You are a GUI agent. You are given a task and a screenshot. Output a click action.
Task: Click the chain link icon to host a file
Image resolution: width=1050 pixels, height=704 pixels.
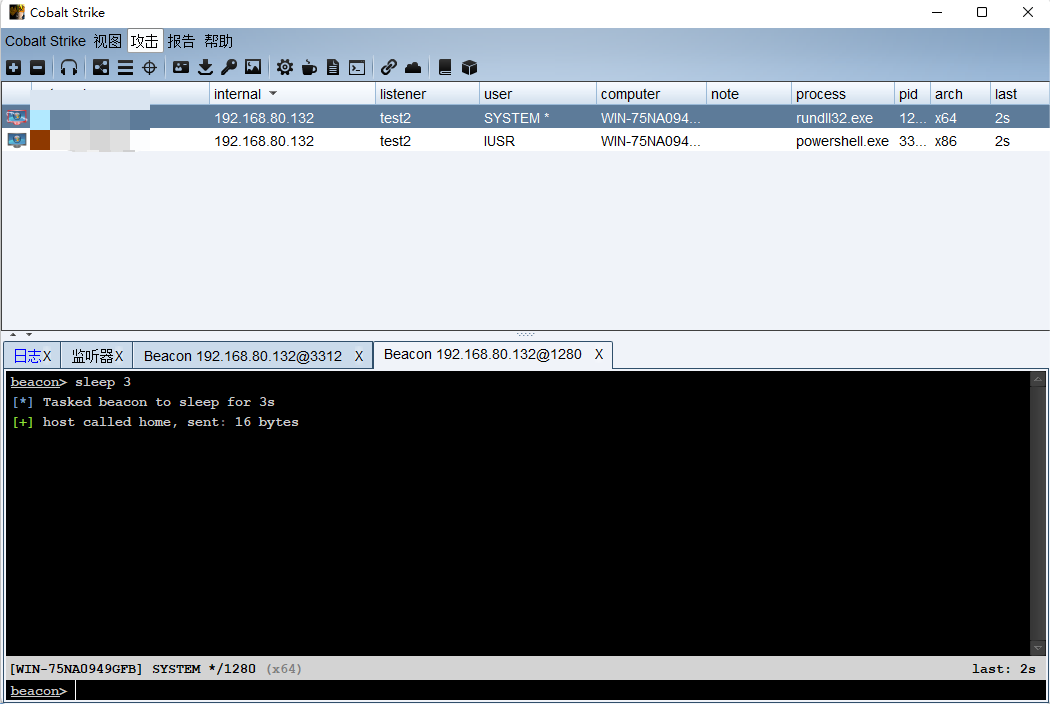[388, 68]
